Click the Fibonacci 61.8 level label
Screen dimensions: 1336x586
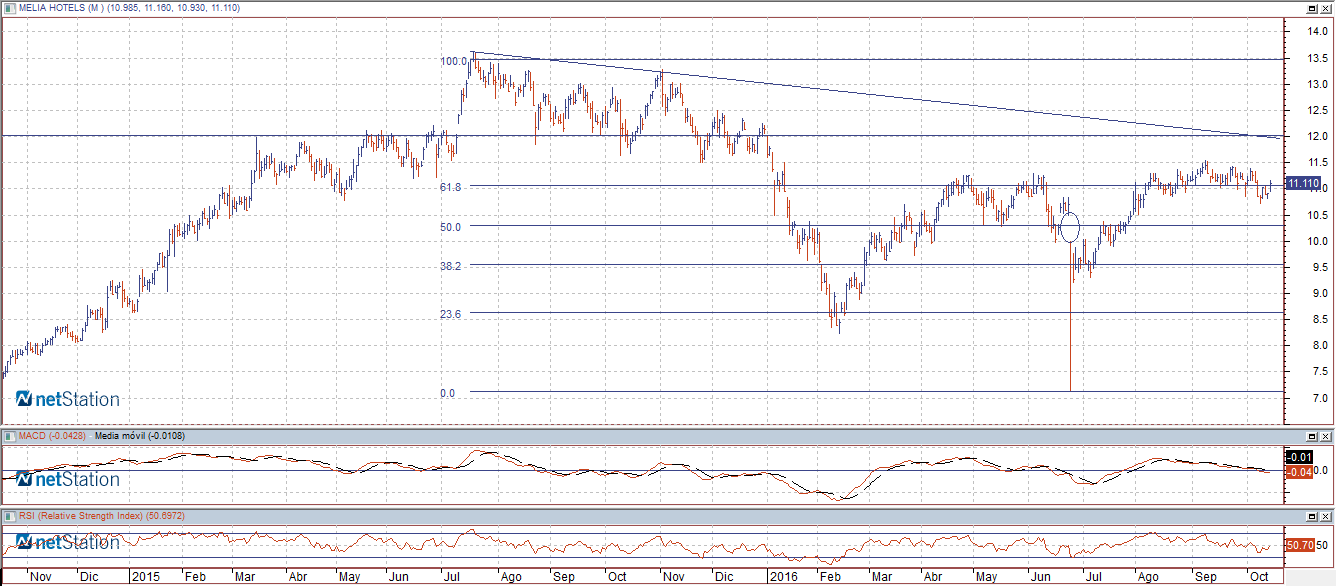coord(449,187)
